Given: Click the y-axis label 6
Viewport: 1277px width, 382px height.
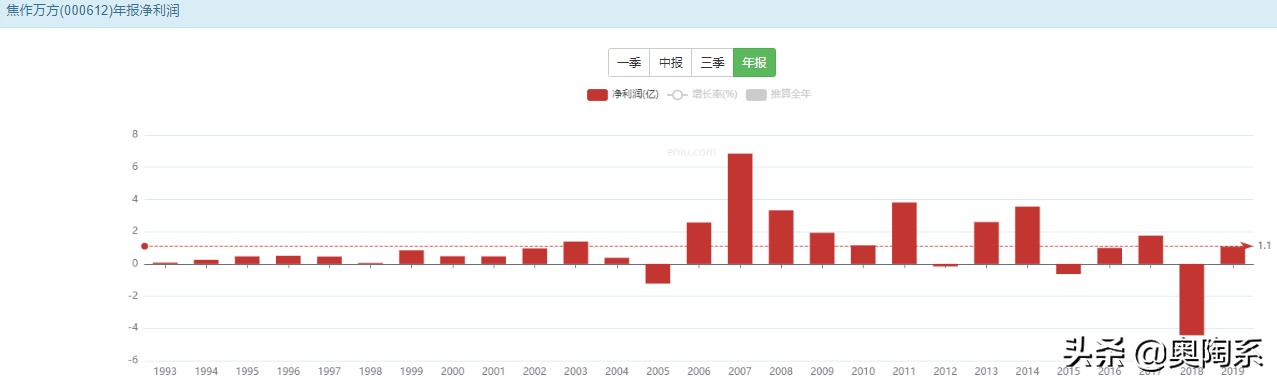Looking at the screenshot, I should click(135, 167).
